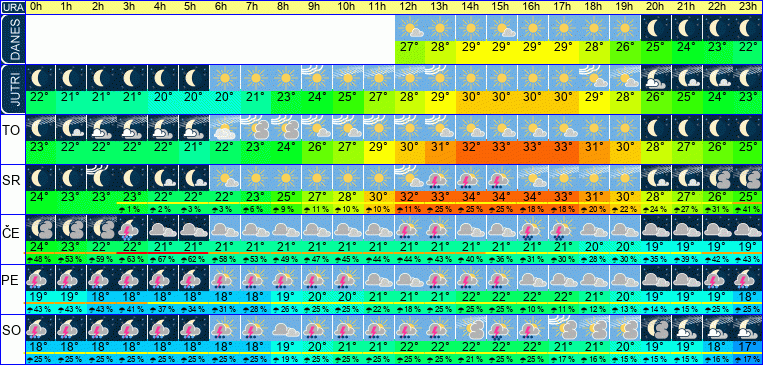Click the DANES 23h moon icon
The width and height of the screenshot is (763, 365).
pos(748,28)
